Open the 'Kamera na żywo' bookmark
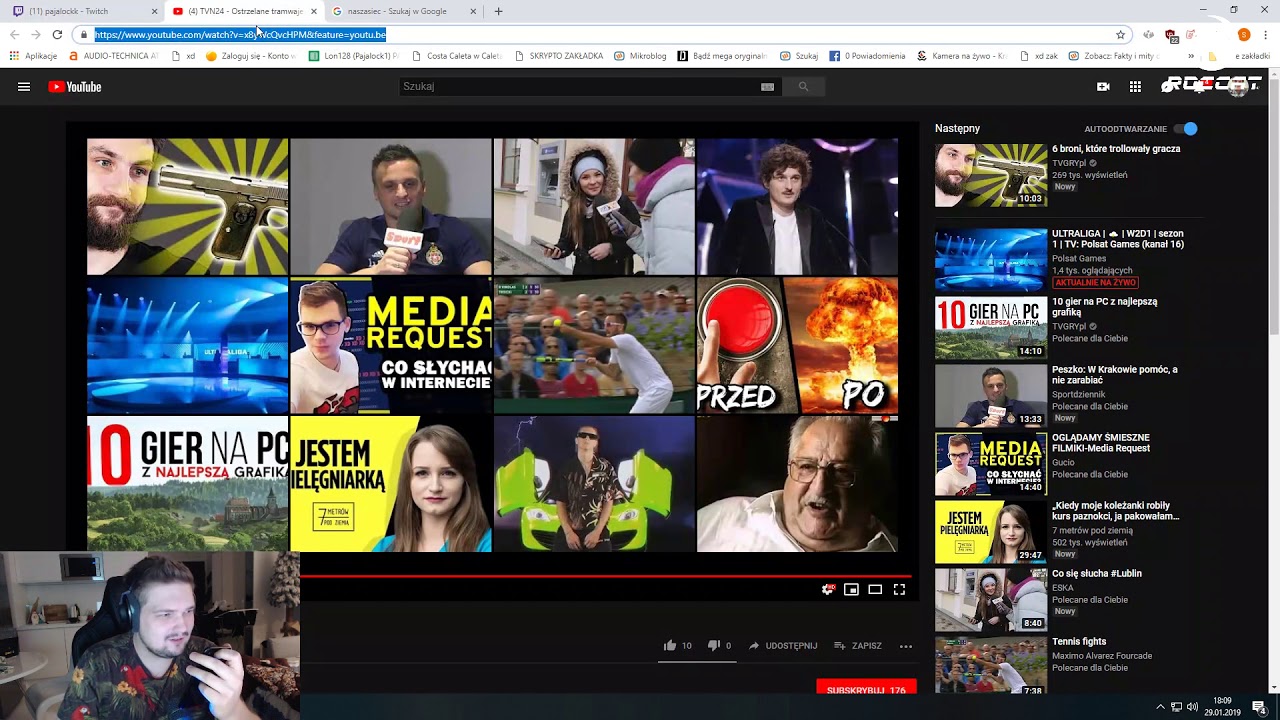The height and width of the screenshot is (720, 1280). coord(961,56)
